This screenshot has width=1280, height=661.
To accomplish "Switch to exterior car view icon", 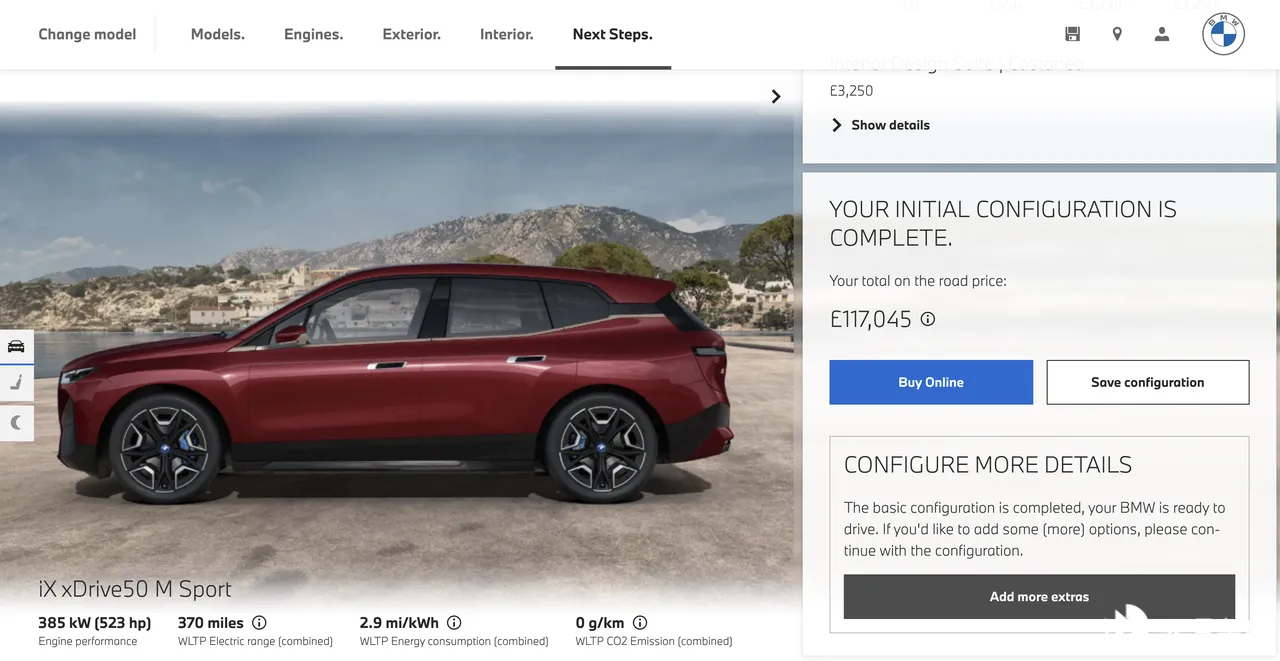I will [16, 347].
